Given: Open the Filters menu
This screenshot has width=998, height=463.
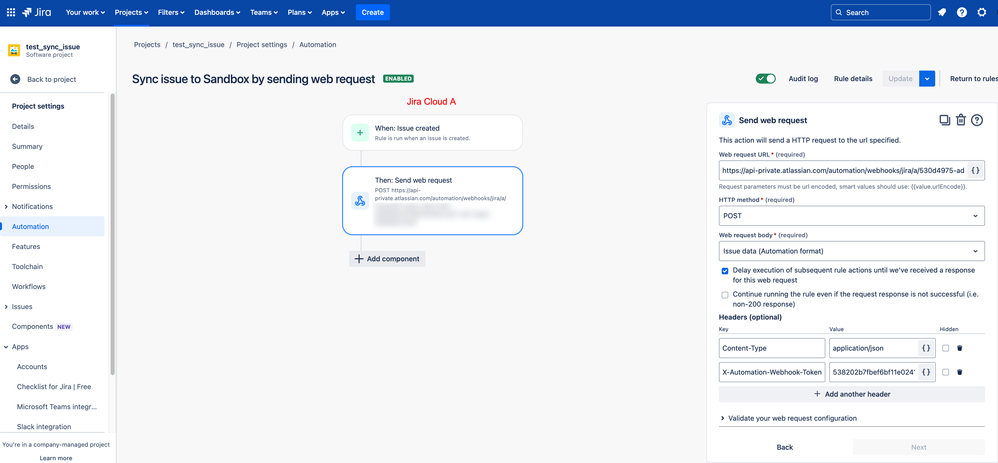Looking at the screenshot, I should click(171, 12).
